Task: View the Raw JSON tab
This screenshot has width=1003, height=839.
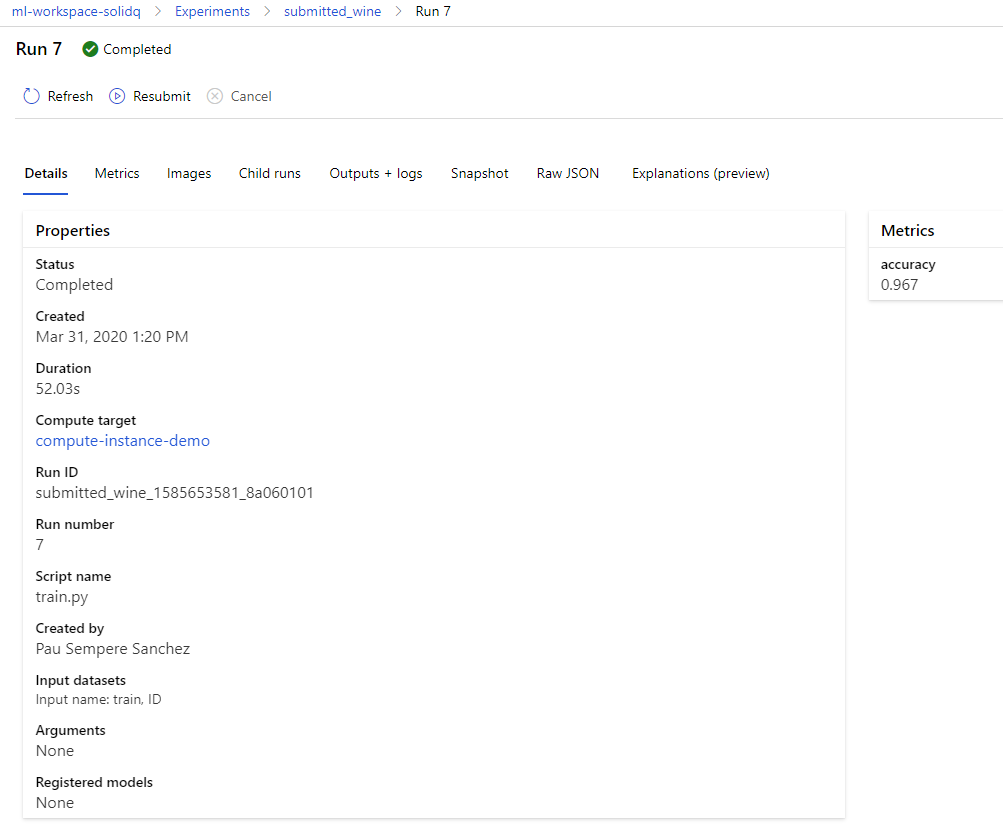Action: point(567,173)
